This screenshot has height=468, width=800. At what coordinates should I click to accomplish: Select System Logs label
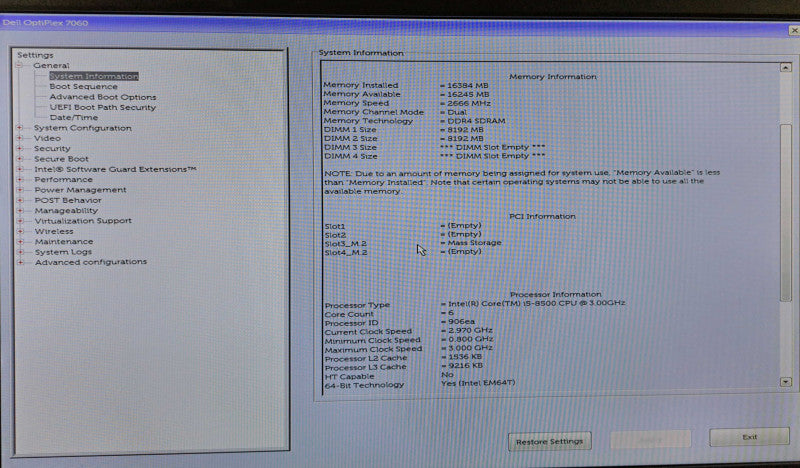pyautogui.click(x=63, y=252)
